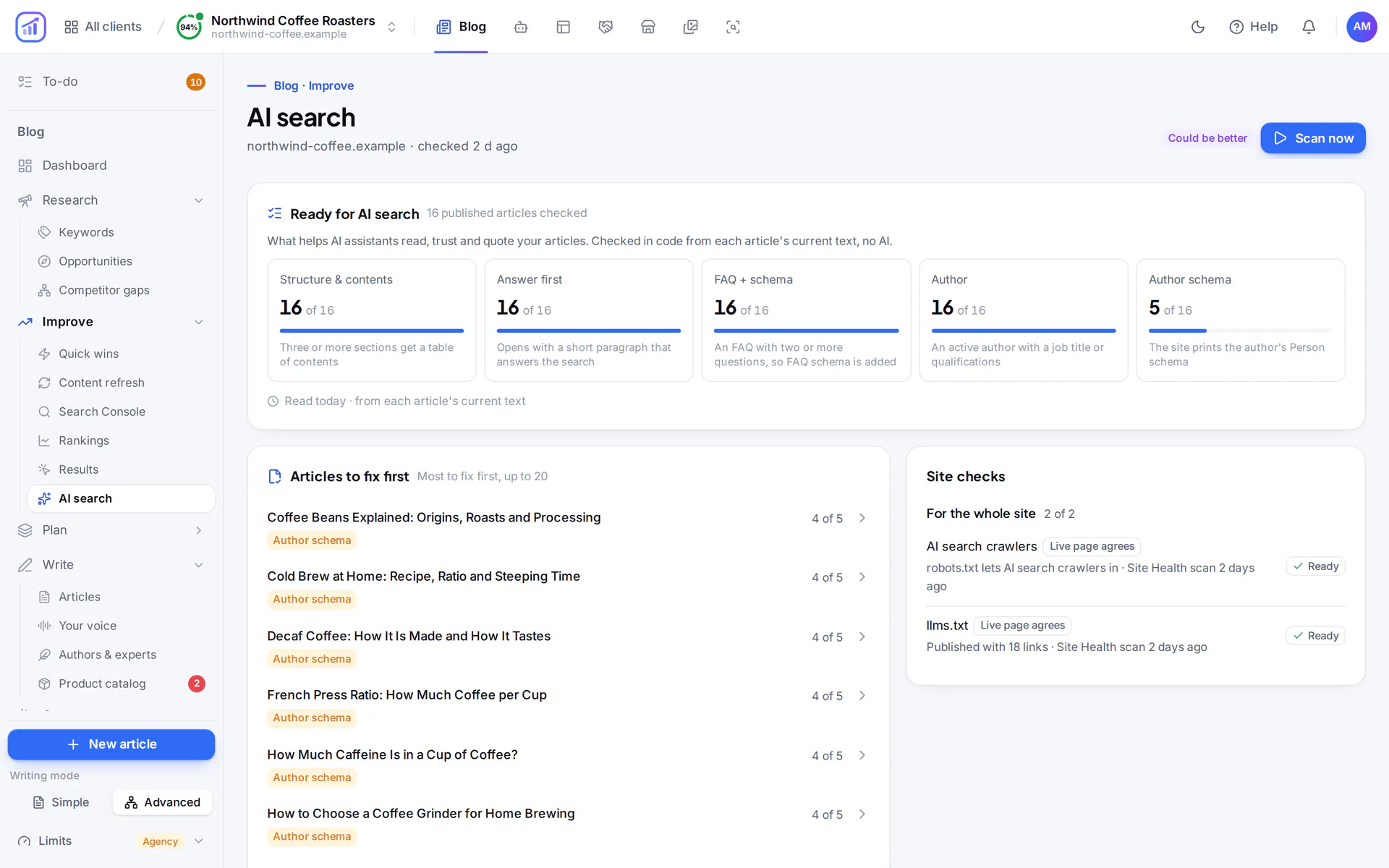
Task: Open Competitor gaps page
Action: [x=121, y=290]
